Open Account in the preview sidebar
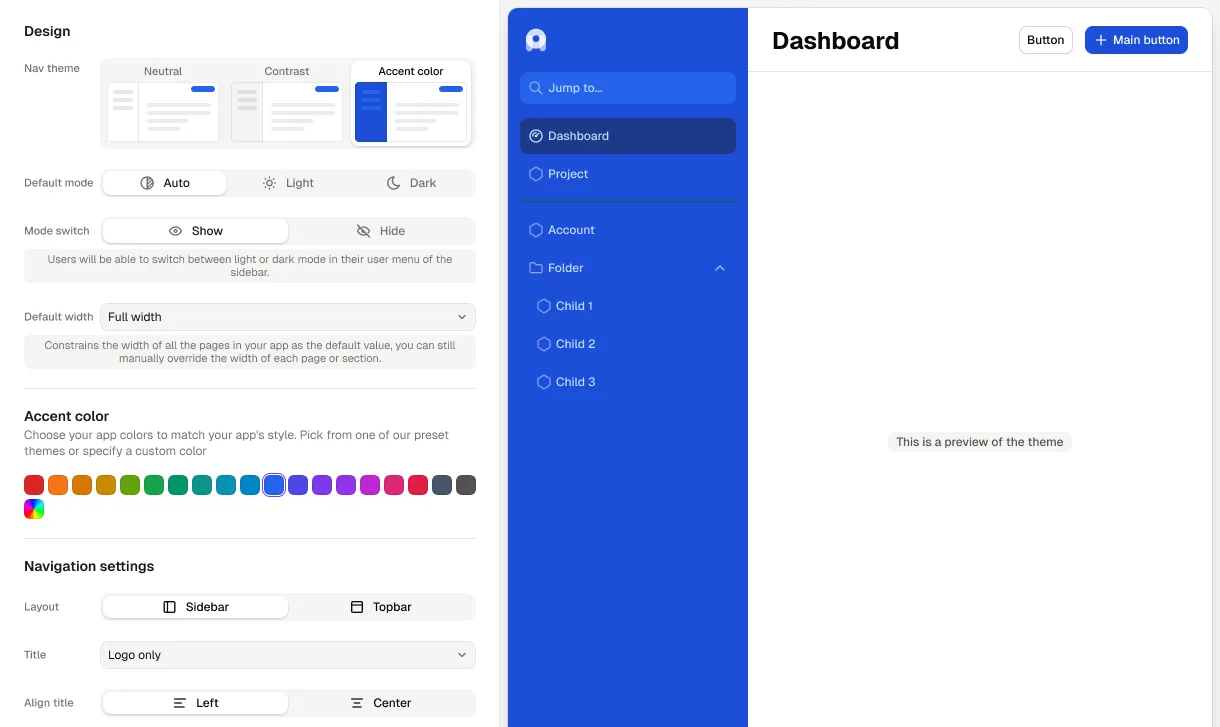The height and width of the screenshot is (727, 1220). pos(628,230)
